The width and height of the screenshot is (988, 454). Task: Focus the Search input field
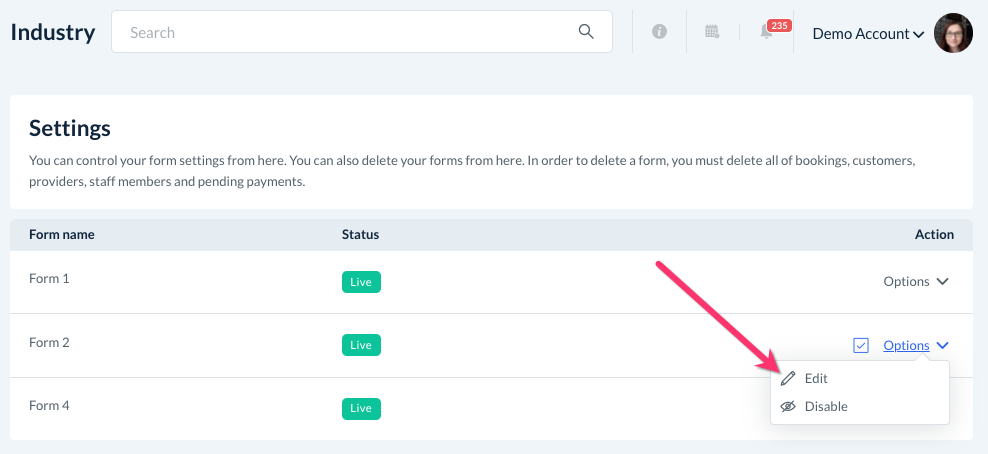pyautogui.click(x=350, y=32)
